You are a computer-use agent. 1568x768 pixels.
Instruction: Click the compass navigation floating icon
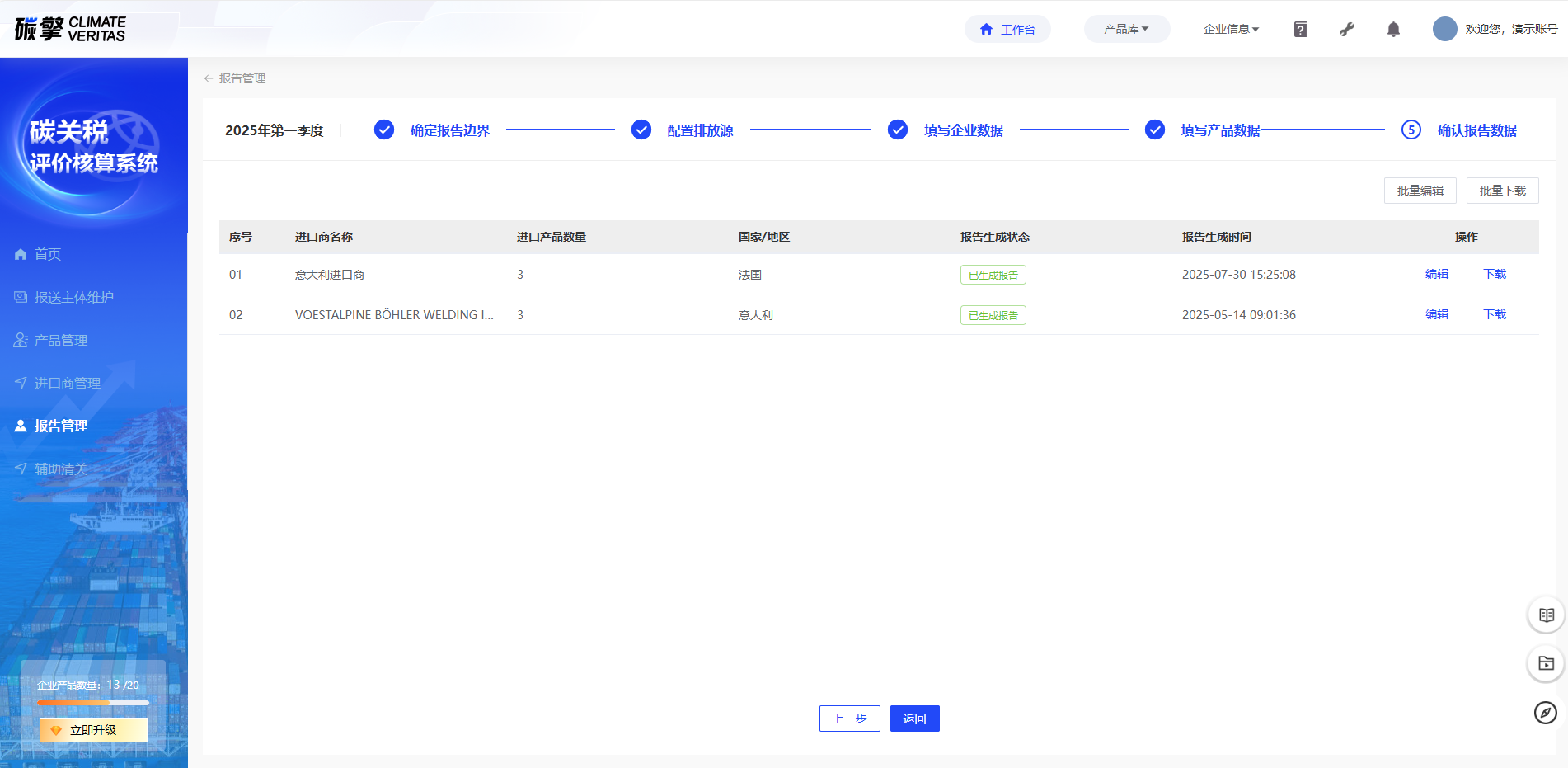pyautogui.click(x=1546, y=713)
